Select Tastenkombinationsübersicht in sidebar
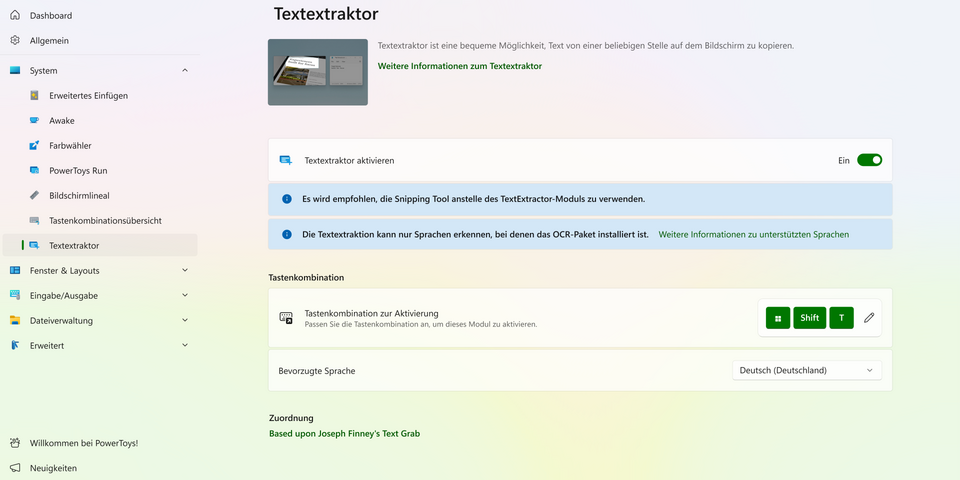This screenshot has width=960, height=480. [105, 221]
